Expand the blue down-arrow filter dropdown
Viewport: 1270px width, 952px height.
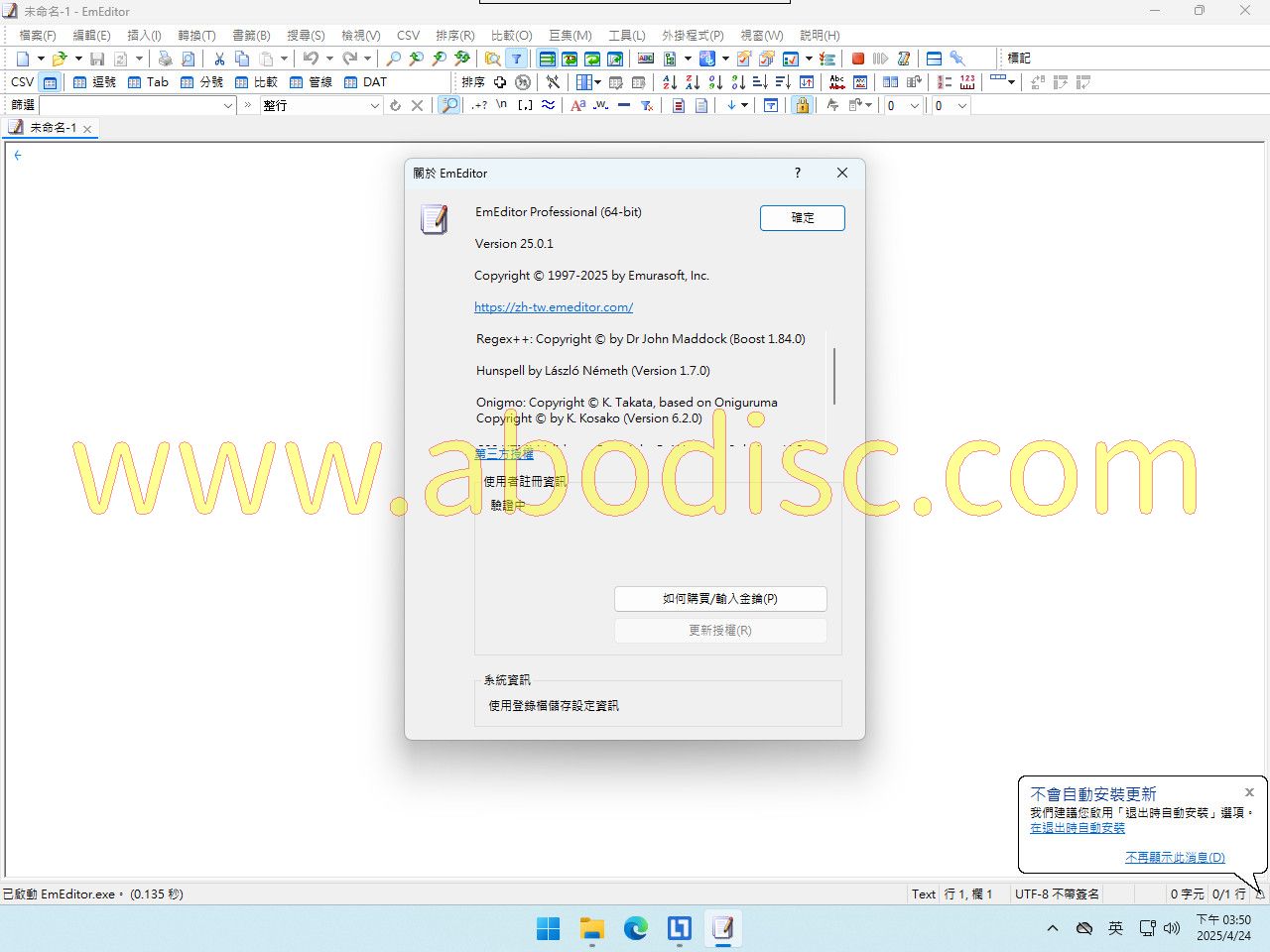(744, 105)
